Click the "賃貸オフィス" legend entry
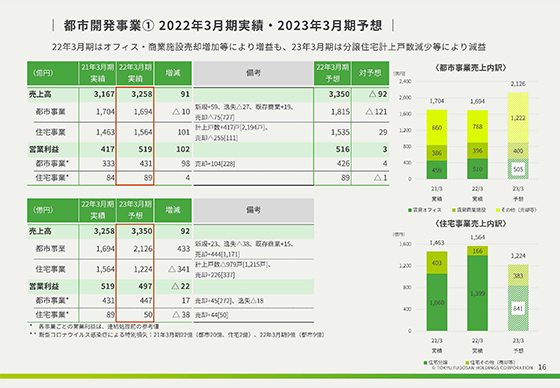 click(x=425, y=210)
